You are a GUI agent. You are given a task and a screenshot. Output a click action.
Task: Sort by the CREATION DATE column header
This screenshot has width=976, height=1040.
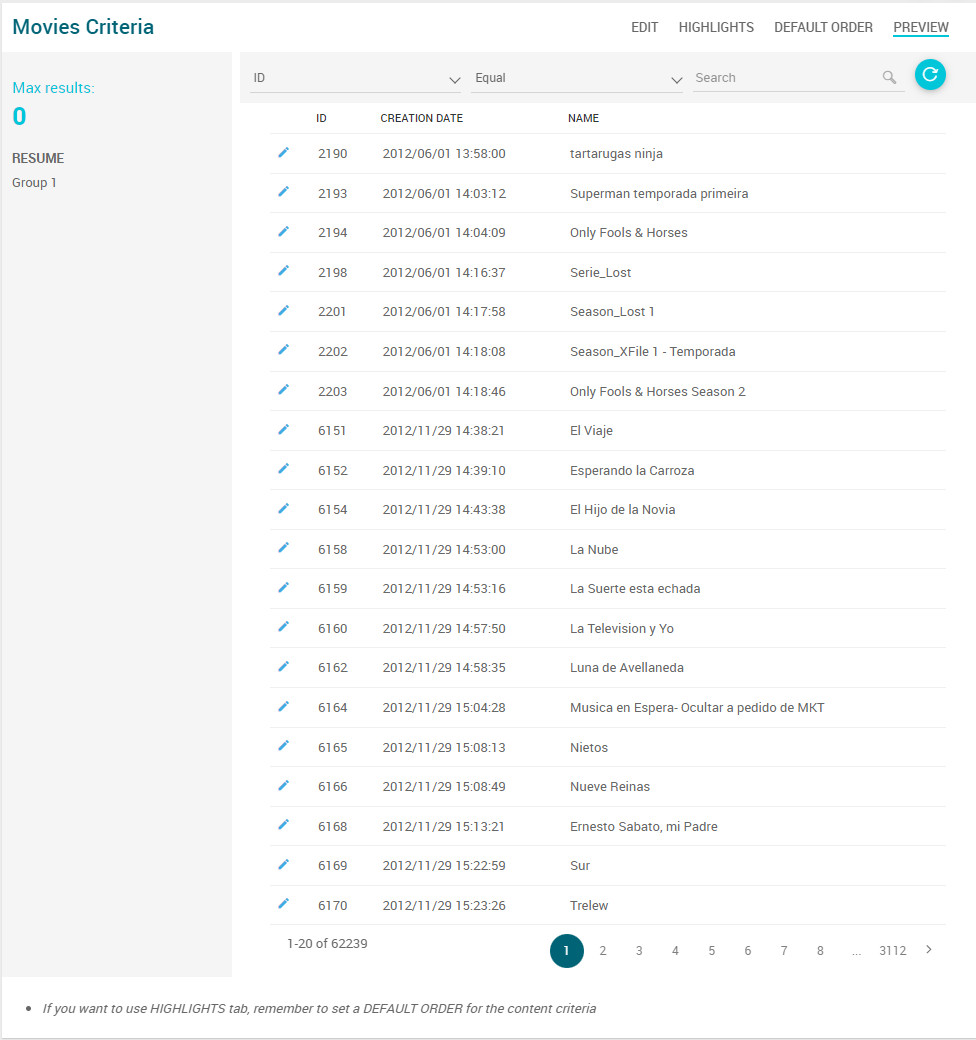421,118
